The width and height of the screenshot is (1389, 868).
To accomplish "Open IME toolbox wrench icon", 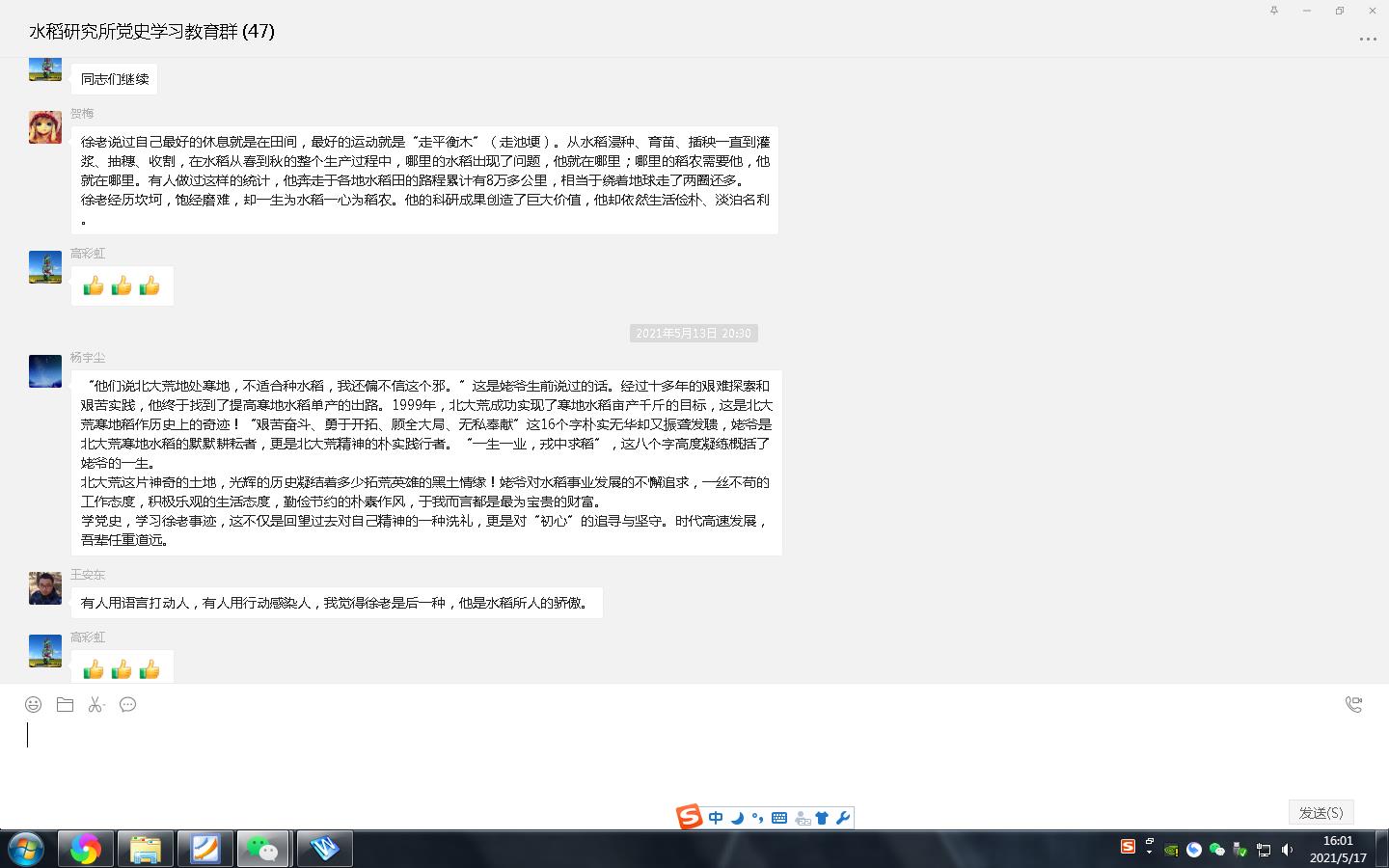I will point(843,818).
